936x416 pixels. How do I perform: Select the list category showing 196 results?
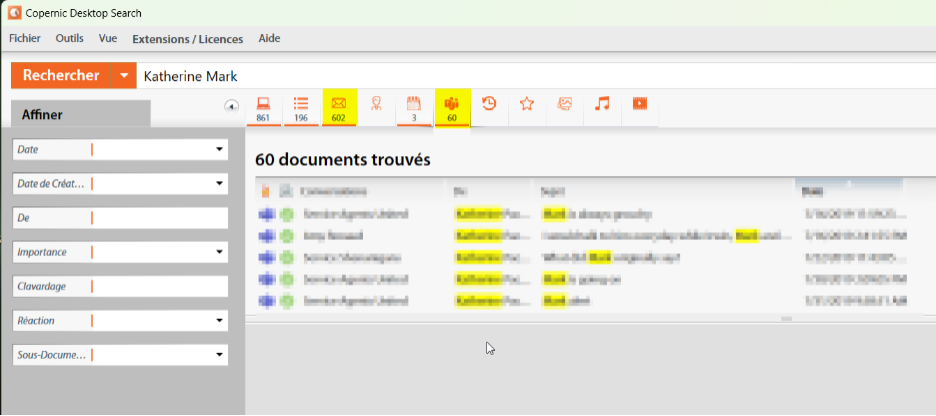301,108
